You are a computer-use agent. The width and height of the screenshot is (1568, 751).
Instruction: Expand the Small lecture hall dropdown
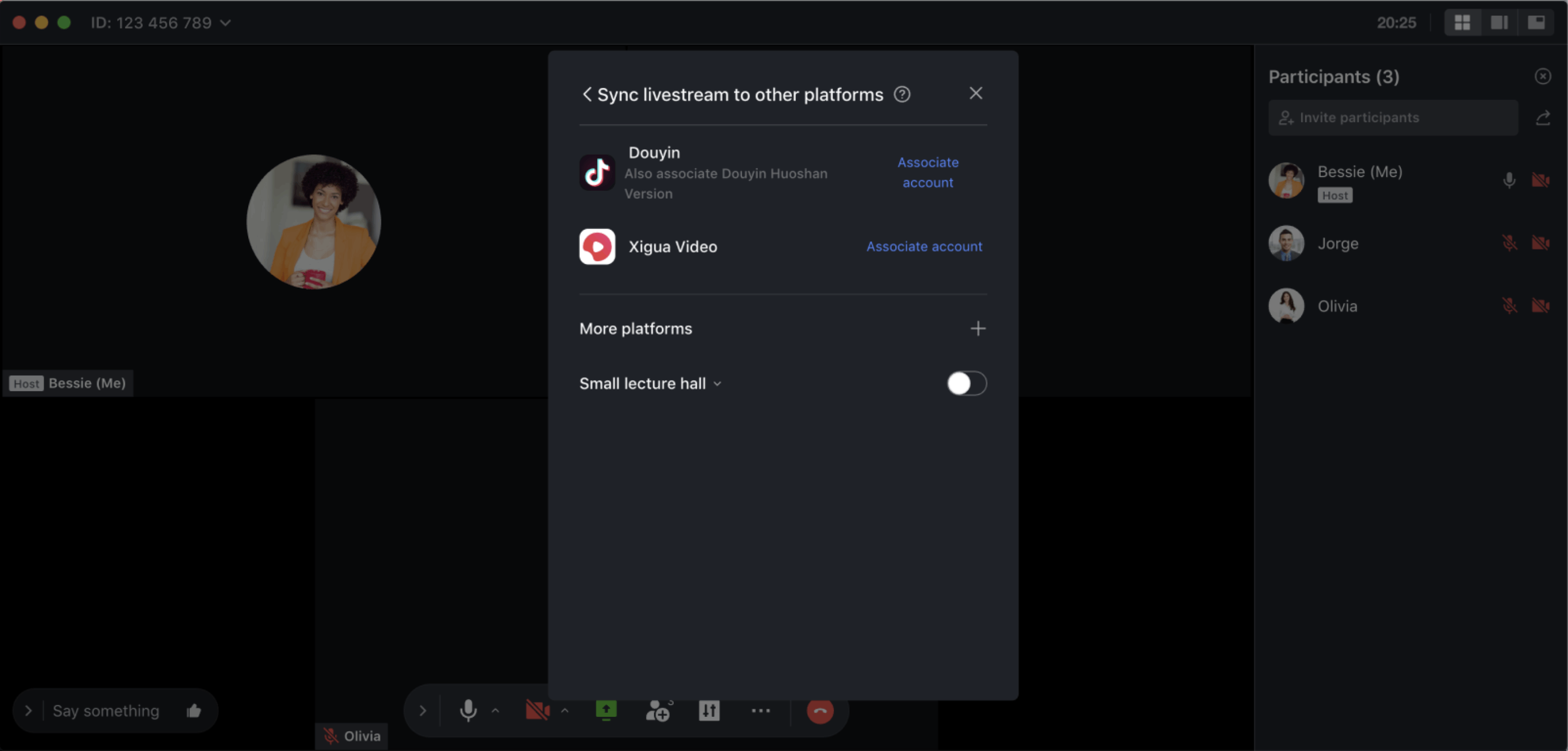[x=718, y=384]
